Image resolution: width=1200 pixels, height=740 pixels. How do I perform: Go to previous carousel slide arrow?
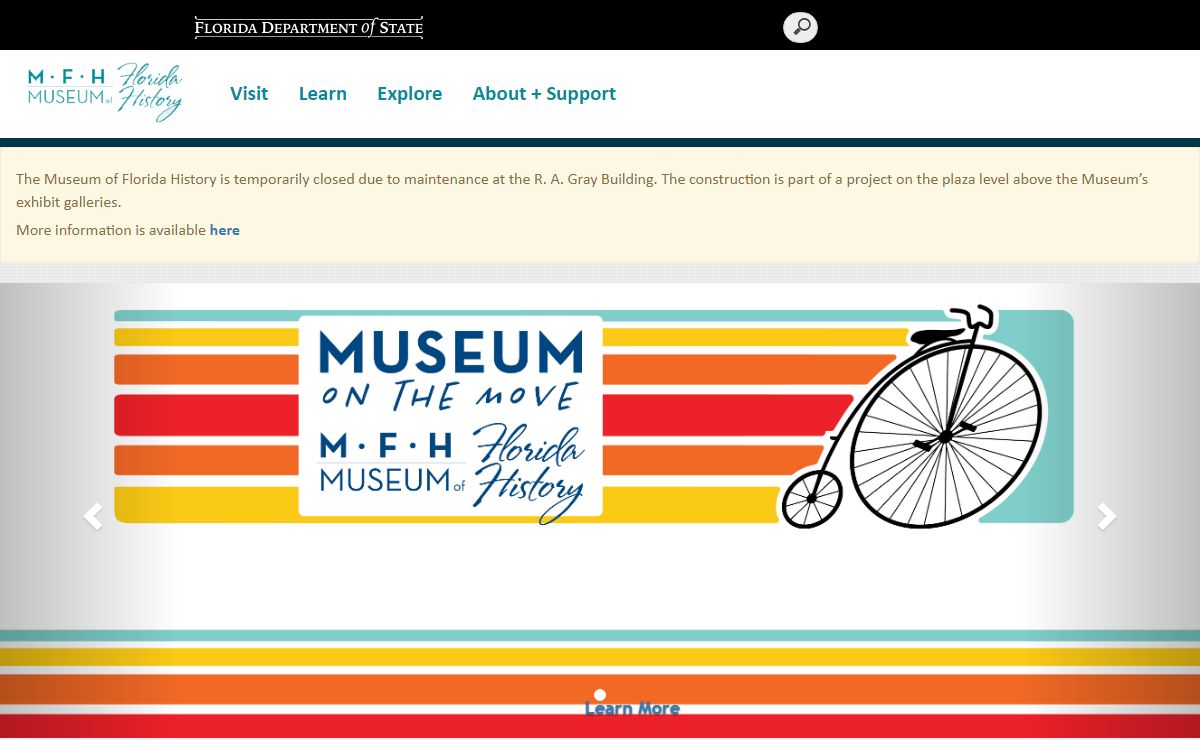pos(93,516)
